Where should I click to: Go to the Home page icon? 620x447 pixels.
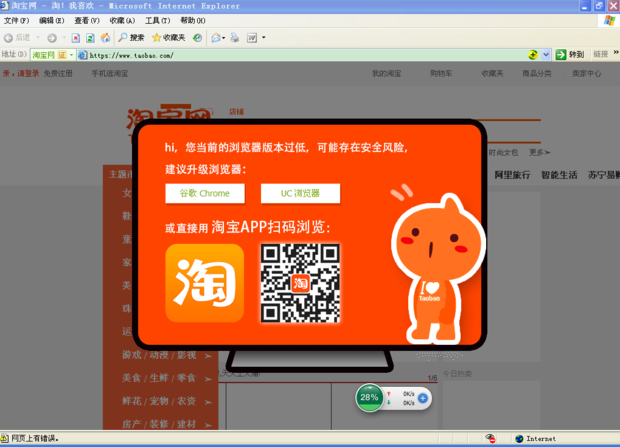tap(105, 38)
